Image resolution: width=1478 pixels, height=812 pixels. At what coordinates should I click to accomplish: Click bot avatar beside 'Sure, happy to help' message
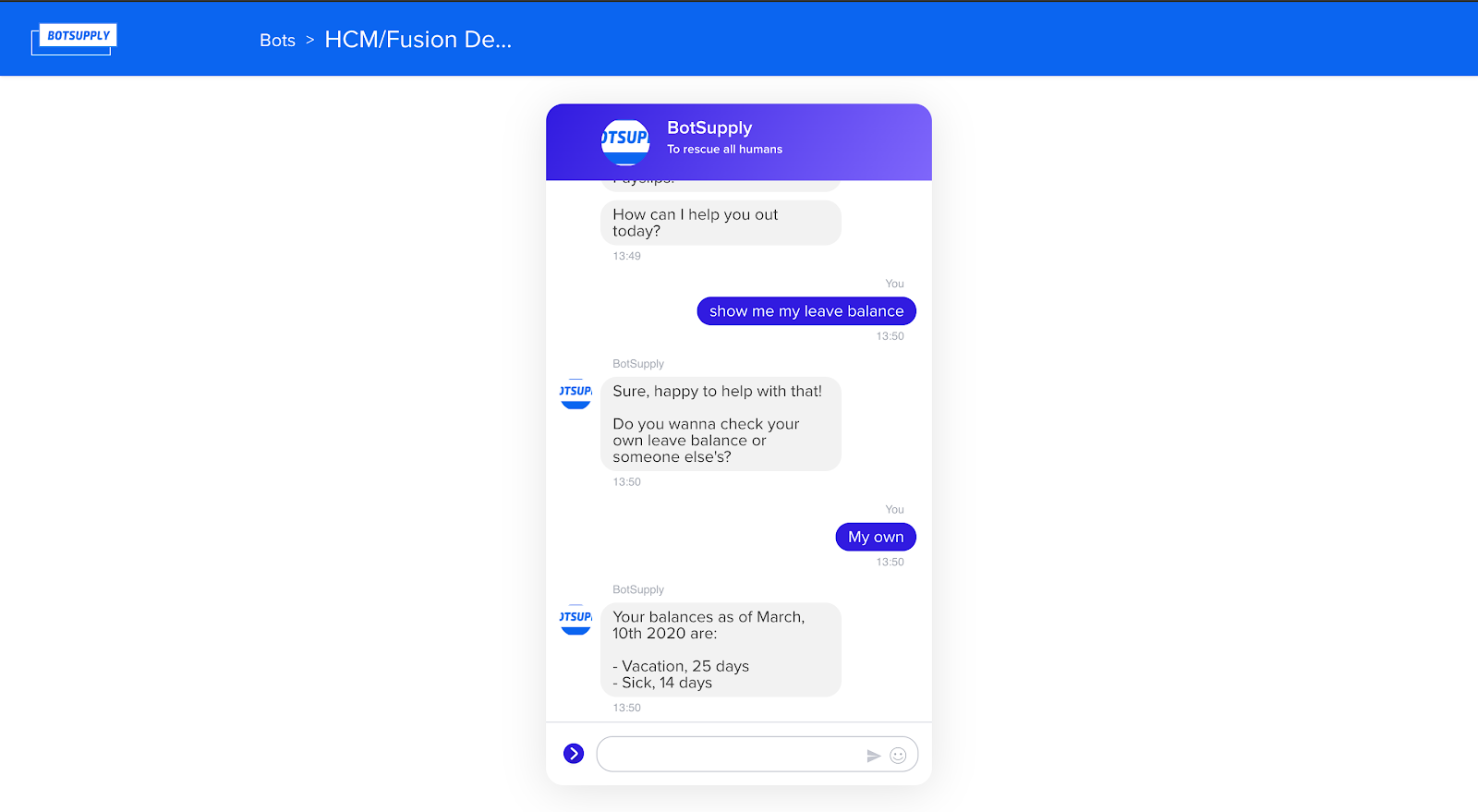575,394
